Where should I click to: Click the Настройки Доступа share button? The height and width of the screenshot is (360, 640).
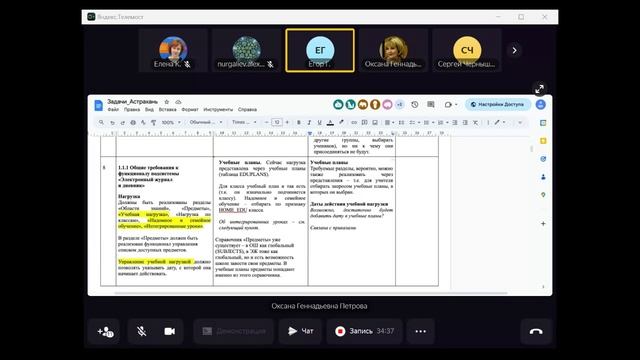(498, 104)
